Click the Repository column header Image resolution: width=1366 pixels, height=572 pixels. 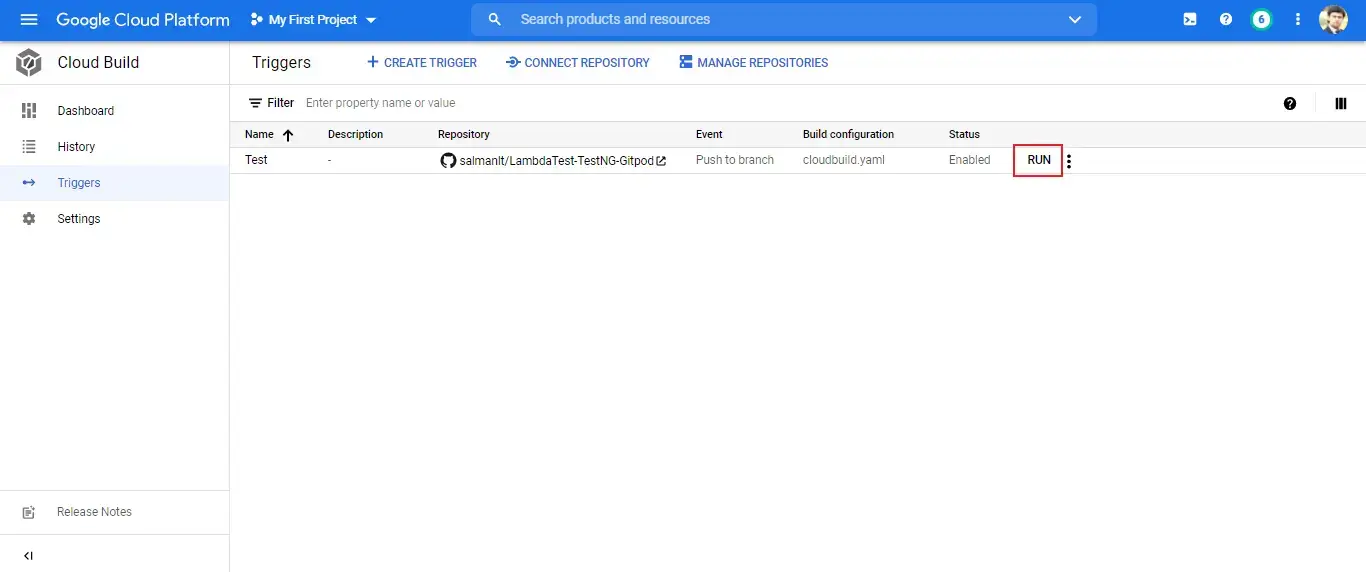pos(464,134)
